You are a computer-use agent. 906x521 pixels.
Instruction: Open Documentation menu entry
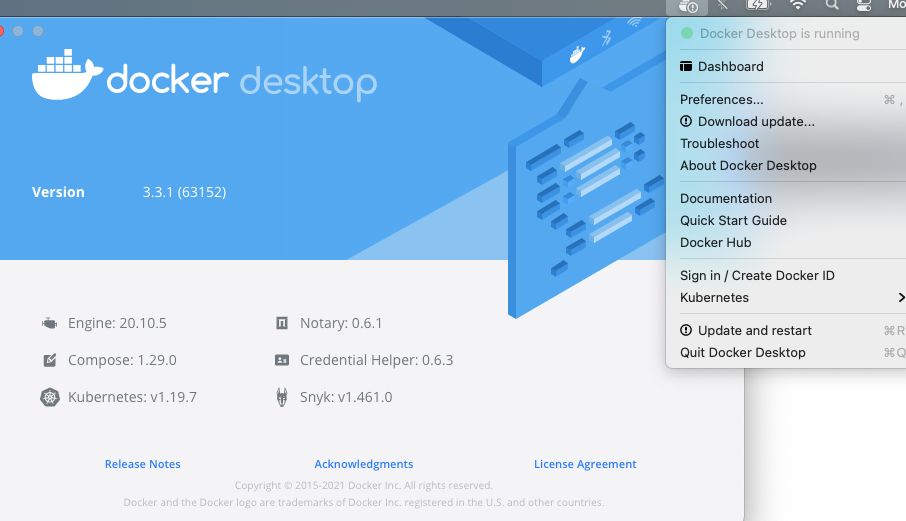[726, 198]
